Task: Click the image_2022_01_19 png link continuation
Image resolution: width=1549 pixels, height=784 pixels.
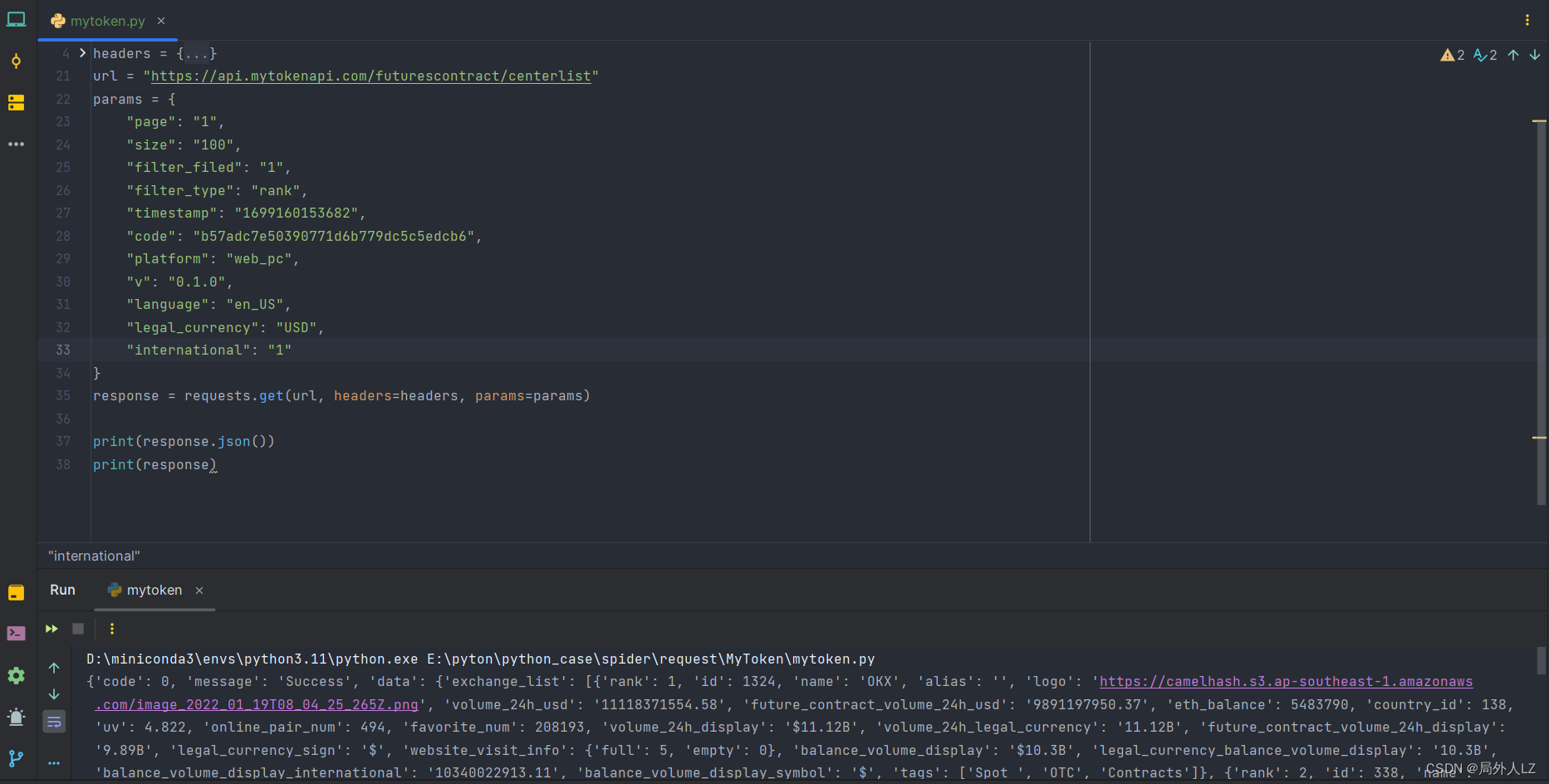Action: (x=257, y=704)
